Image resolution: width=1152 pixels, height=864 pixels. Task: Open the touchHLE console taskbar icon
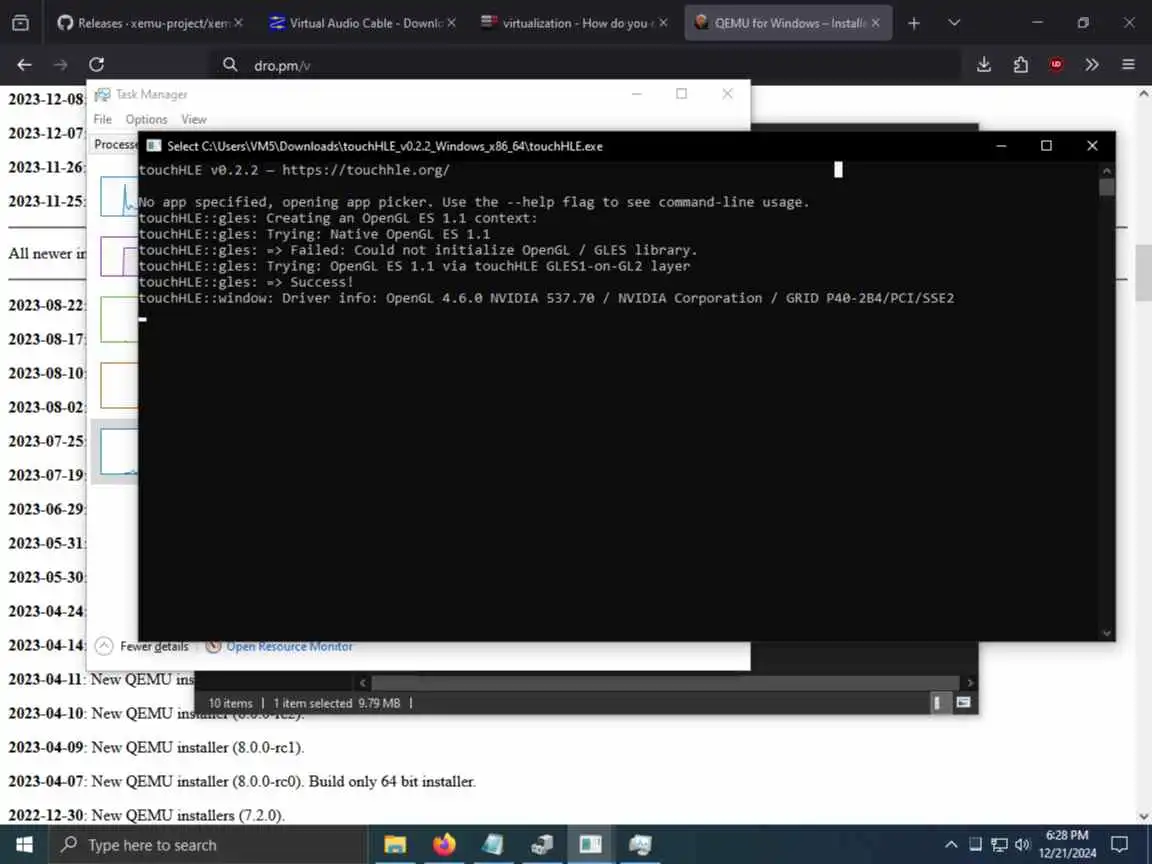pos(591,845)
